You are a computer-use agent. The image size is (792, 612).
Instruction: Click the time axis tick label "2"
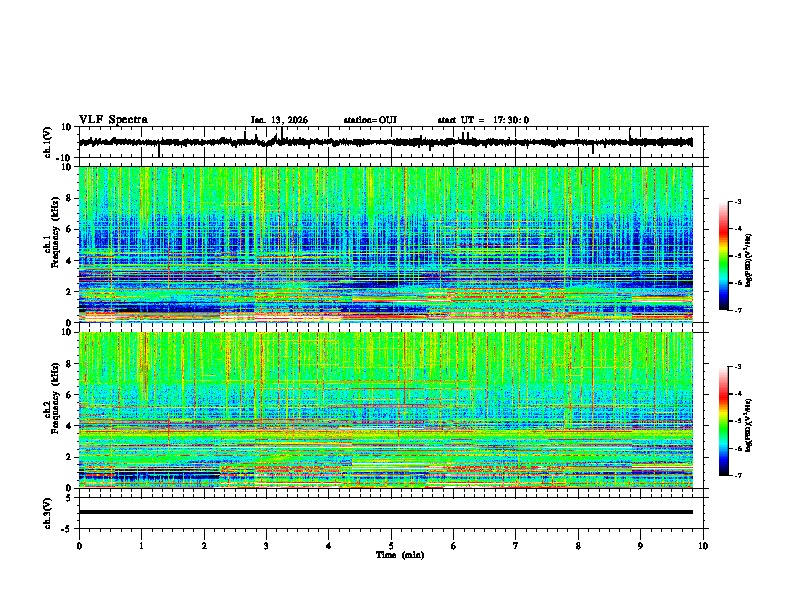pos(204,546)
